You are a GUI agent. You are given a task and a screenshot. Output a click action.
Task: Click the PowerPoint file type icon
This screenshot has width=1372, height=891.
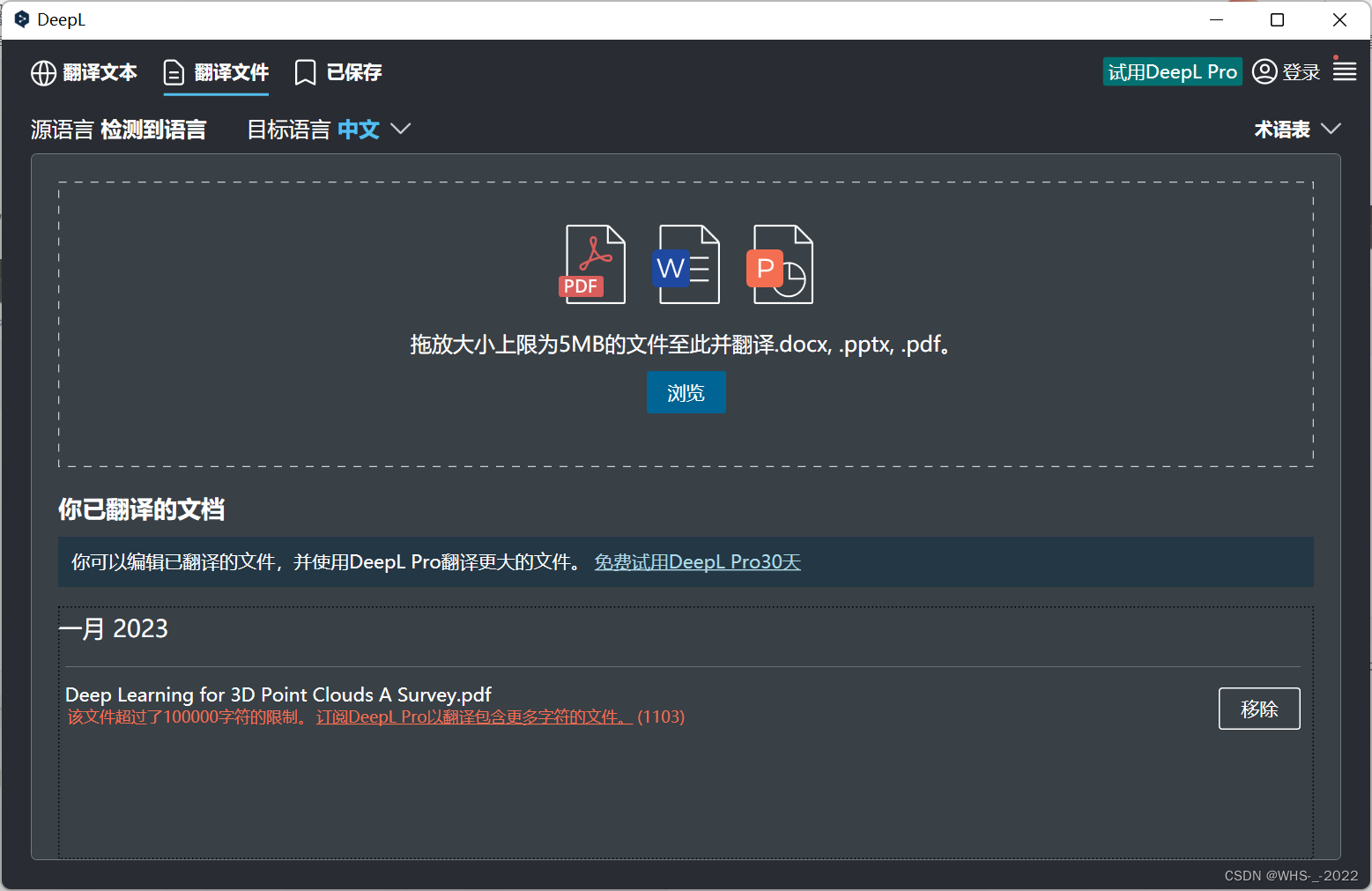click(780, 264)
